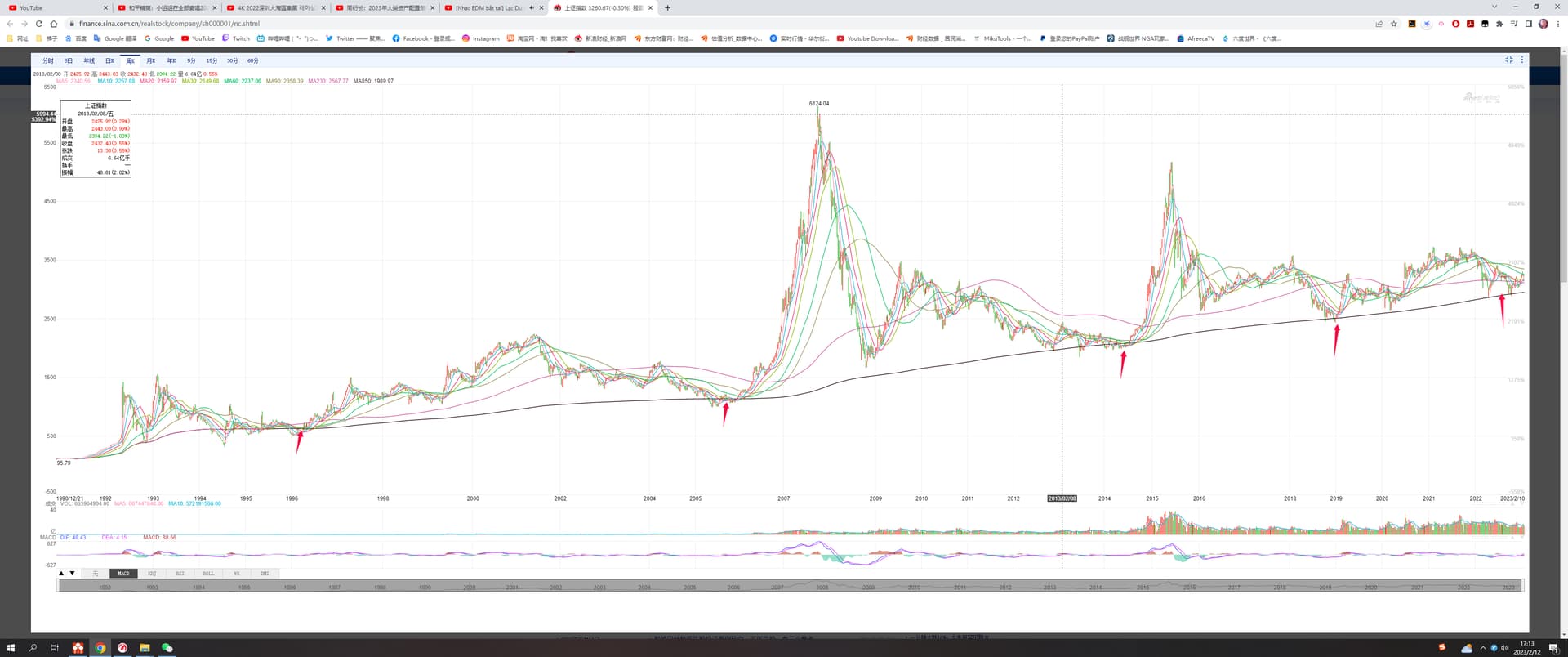Switch to the 30分 minute chart
Screen dimensions: 1568x657
tap(232, 60)
